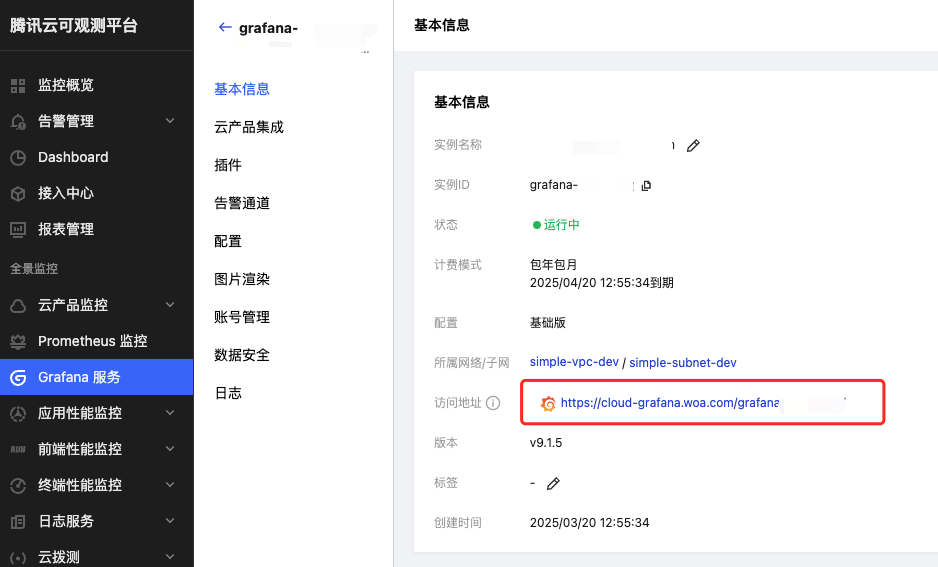This screenshot has width=938, height=567.
Task: Edit the 实例名称 with pencil icon
Action: pos(693,145)
